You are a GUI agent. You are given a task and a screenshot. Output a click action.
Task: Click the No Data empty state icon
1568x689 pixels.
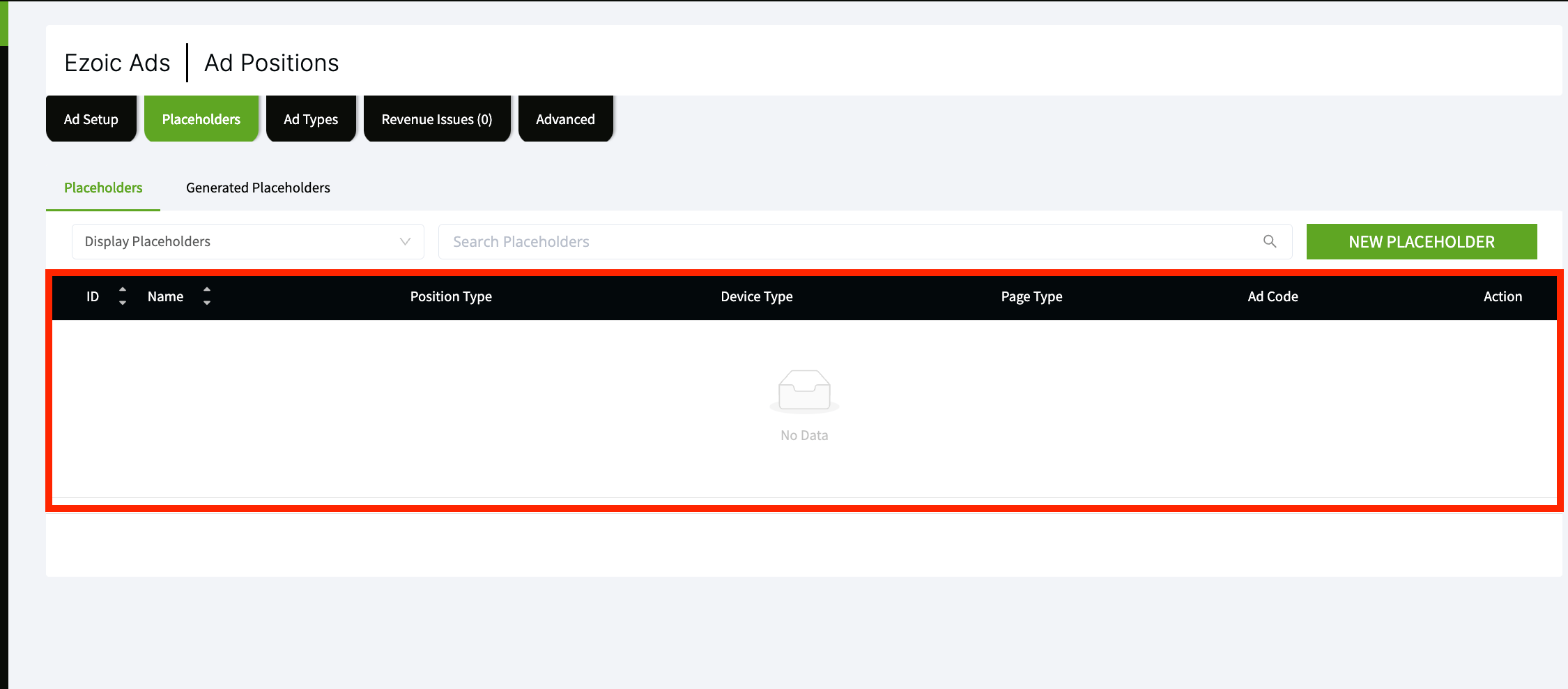[x=804, y=391]
